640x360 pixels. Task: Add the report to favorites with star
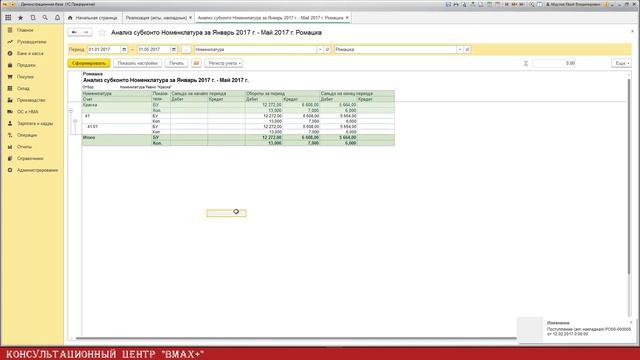tap(102, 33)
